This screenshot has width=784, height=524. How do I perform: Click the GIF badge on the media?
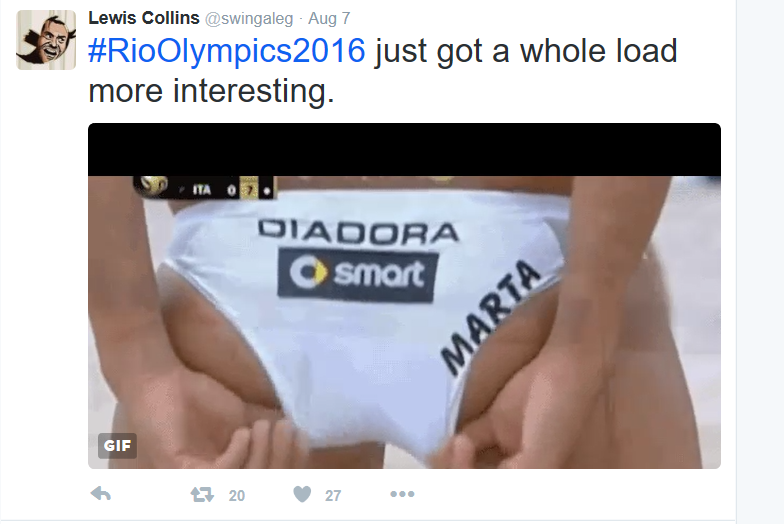118,446
